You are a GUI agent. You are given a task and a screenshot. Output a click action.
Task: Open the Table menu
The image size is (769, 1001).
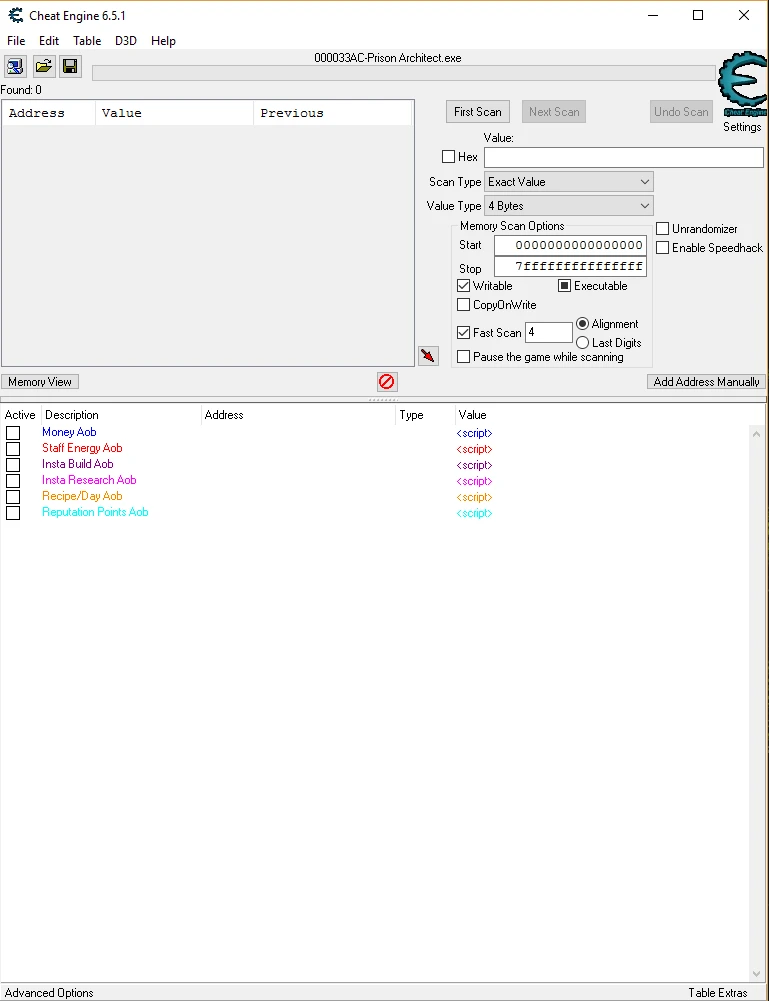(87, 41)
